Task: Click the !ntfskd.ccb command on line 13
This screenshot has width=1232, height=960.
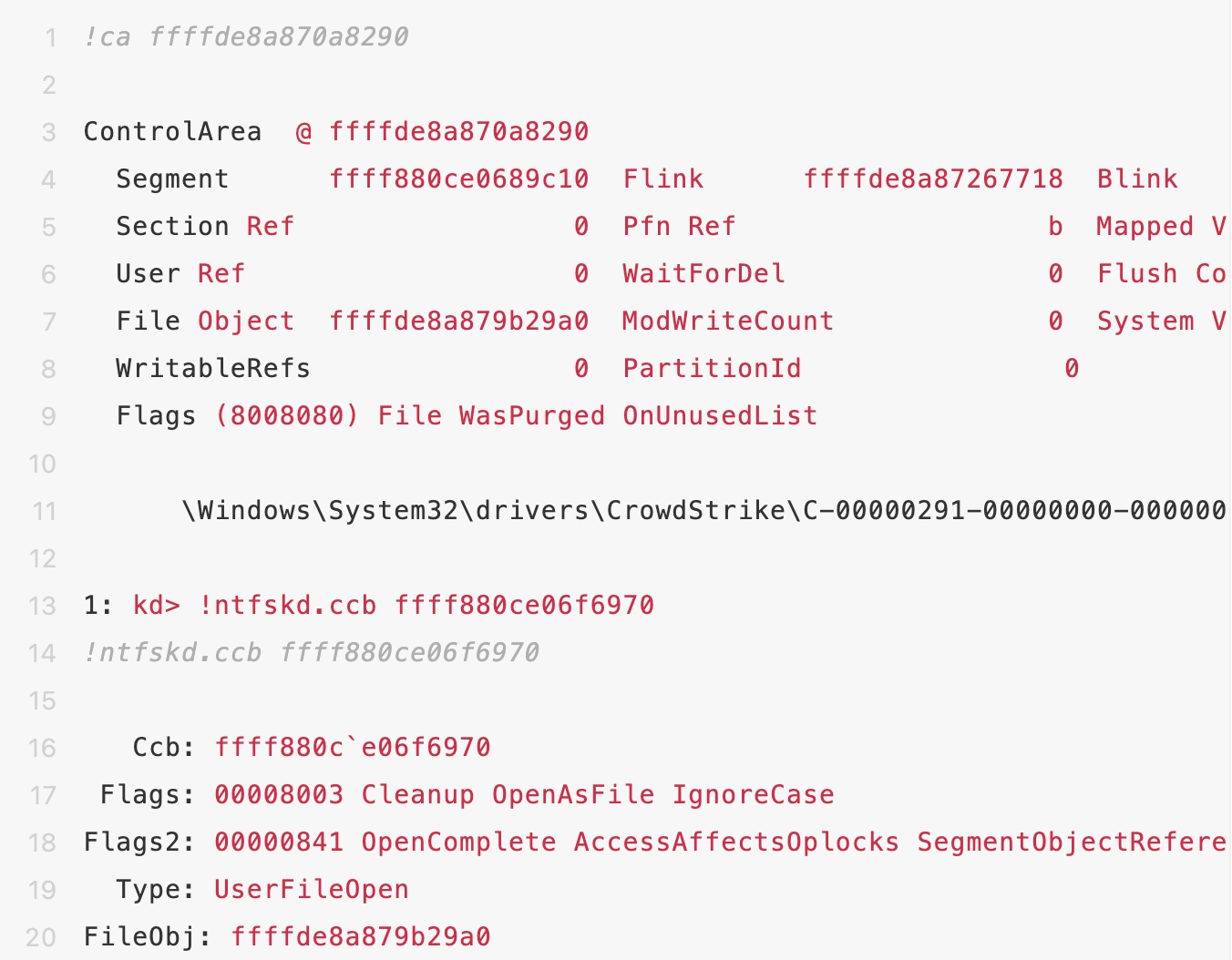Action: pos(287,606)
